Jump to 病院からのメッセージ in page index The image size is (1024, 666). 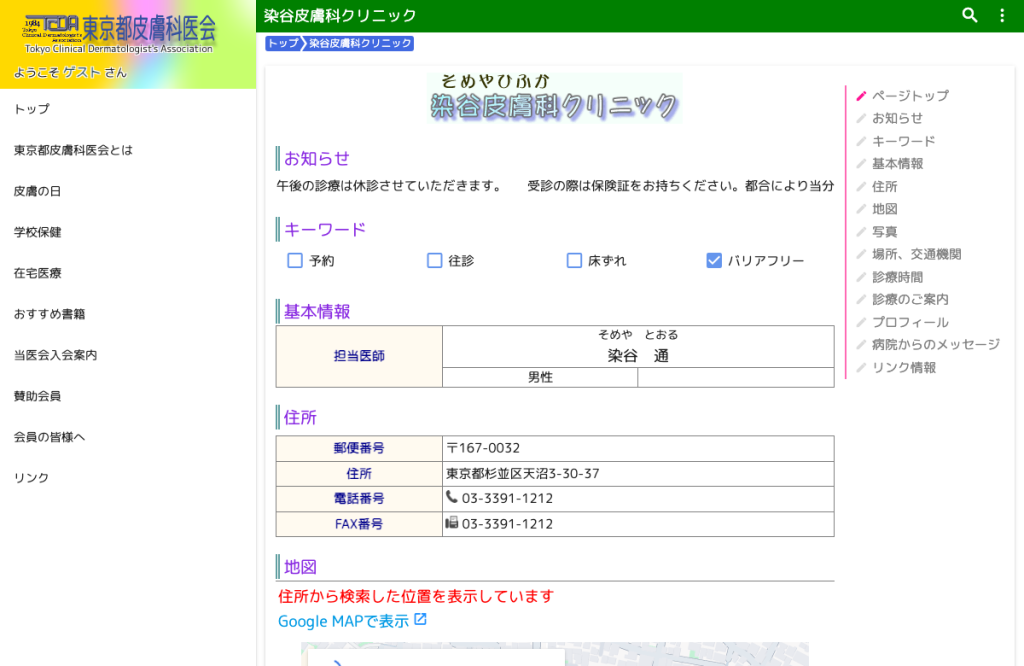[936, 344]
